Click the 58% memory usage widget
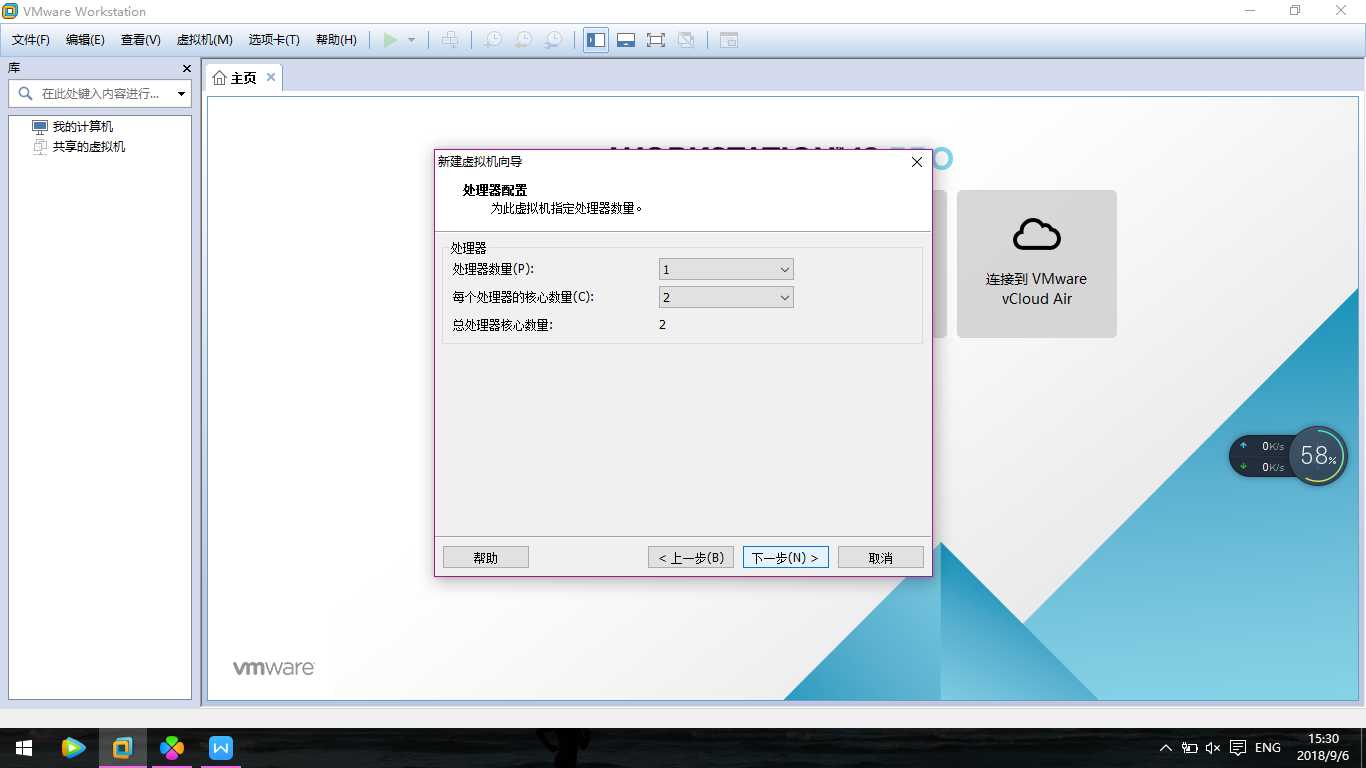 (1318, 456)
